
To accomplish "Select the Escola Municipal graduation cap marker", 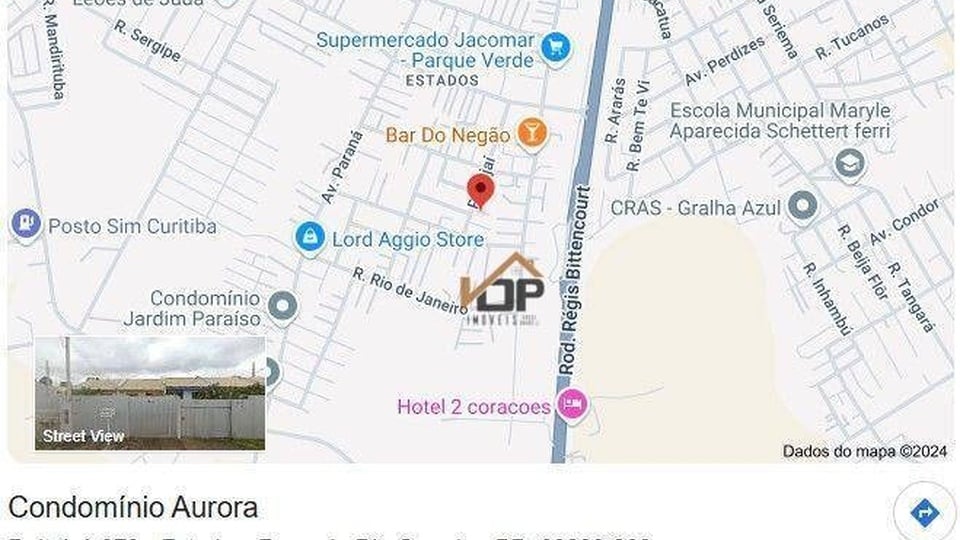I will point(850,163).
